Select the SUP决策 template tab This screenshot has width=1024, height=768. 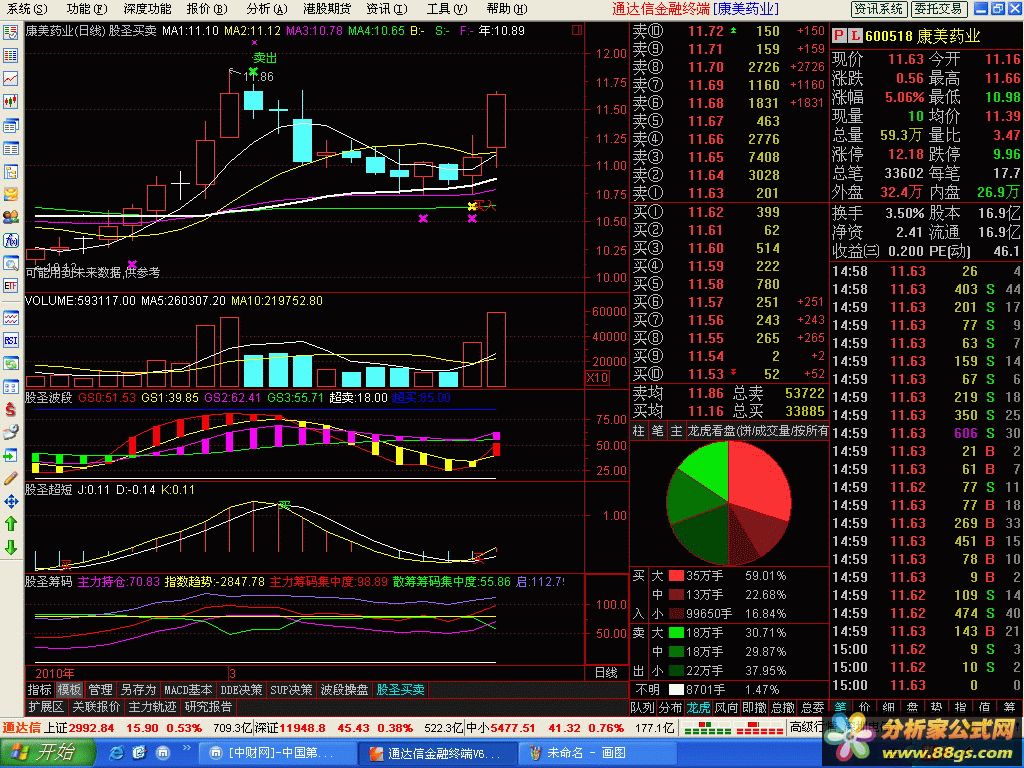point(291,690)
